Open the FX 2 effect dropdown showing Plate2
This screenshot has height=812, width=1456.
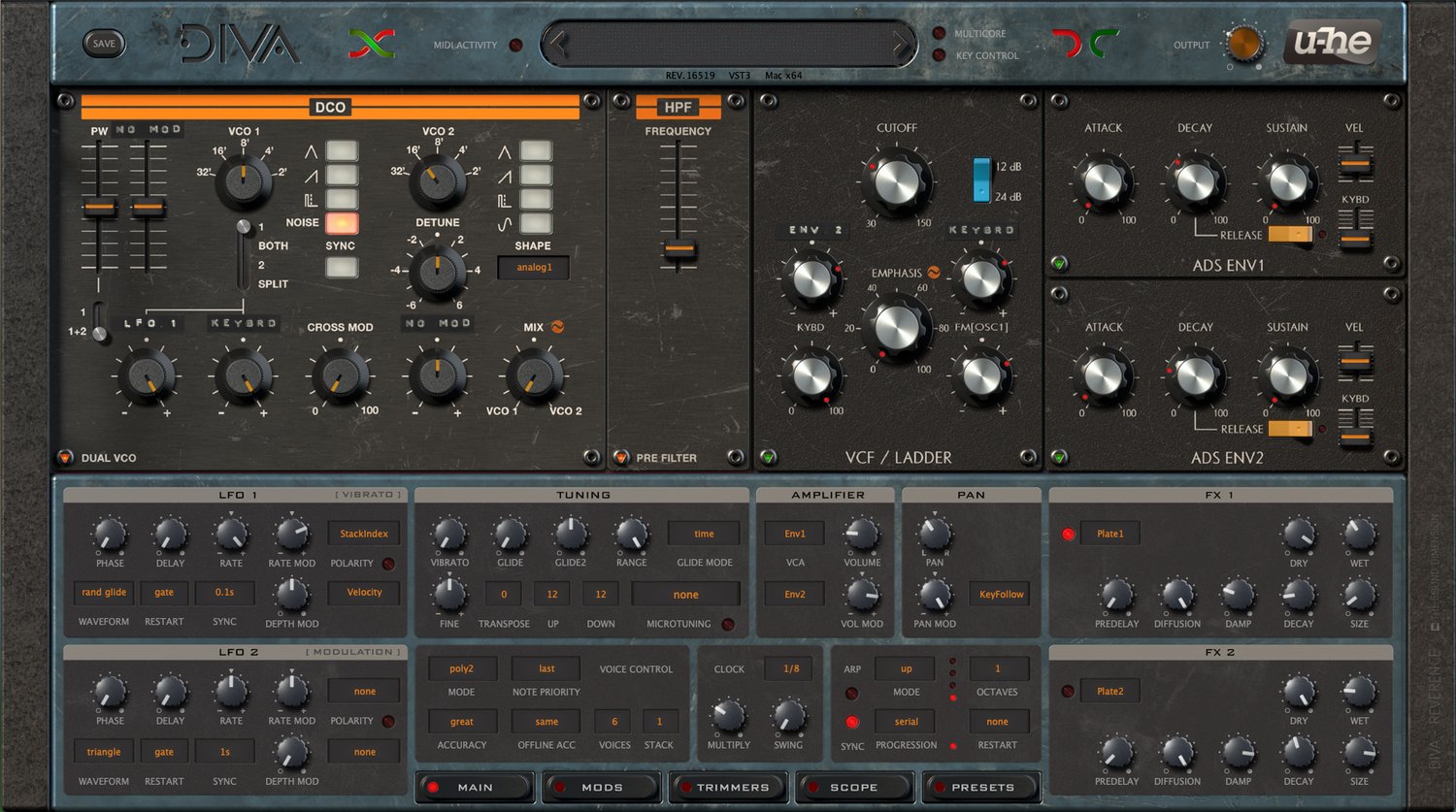pos(1109,691)
